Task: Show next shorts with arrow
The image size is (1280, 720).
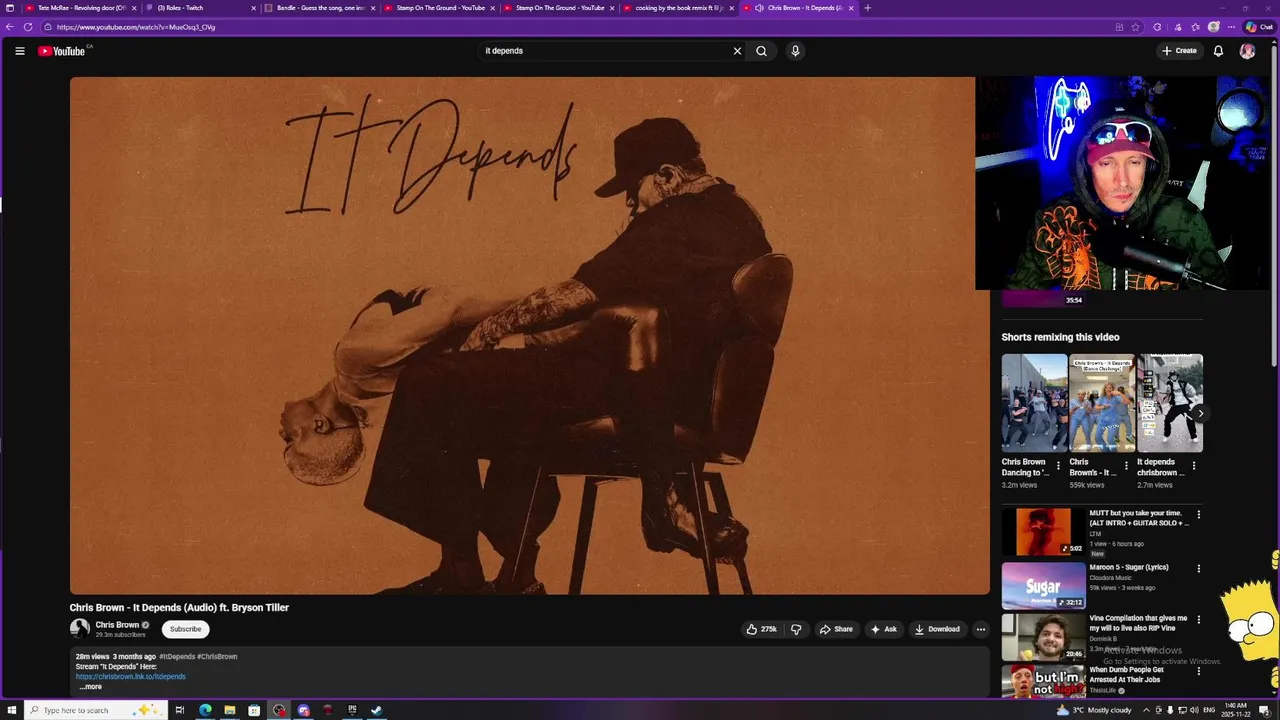Action: click(x=1200, y=413)
